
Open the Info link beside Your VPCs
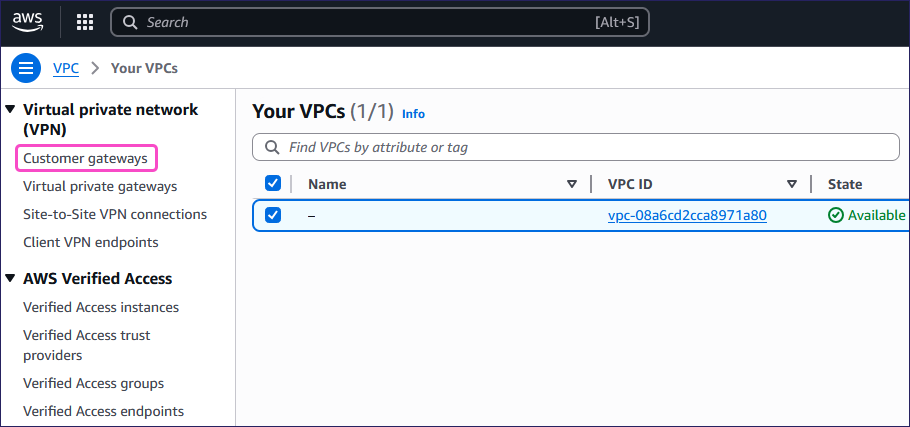(413, 114)
